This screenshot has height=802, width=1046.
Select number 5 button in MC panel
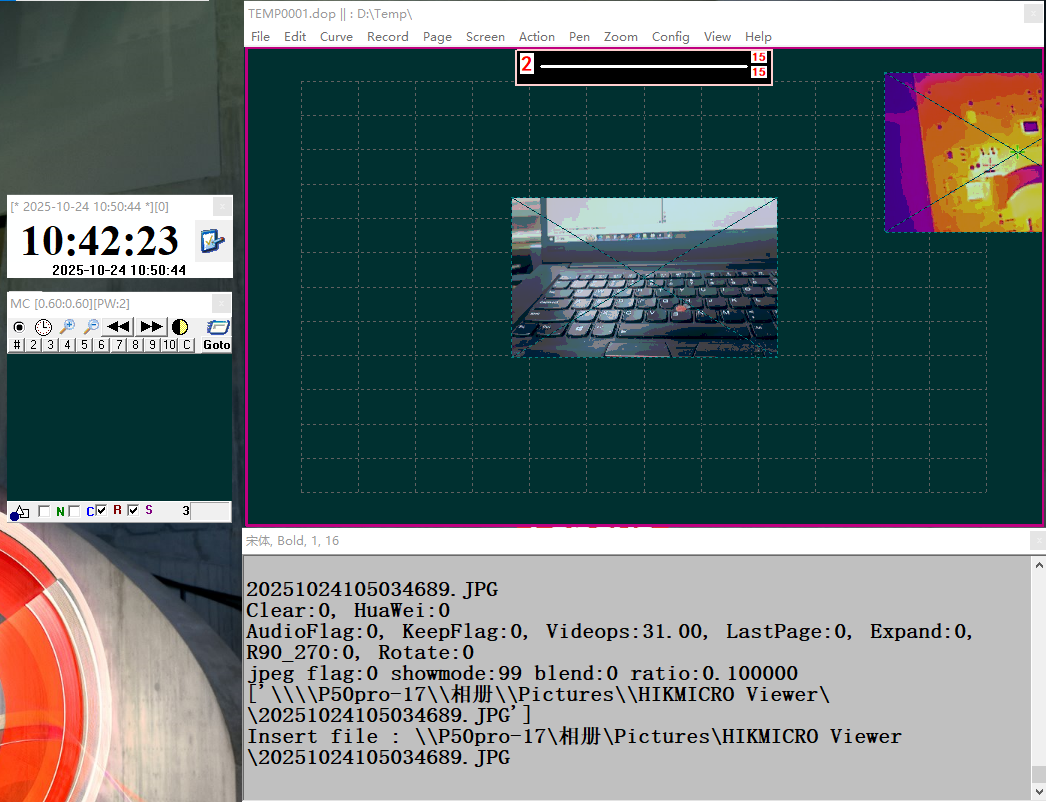click(x=84, y=345)
